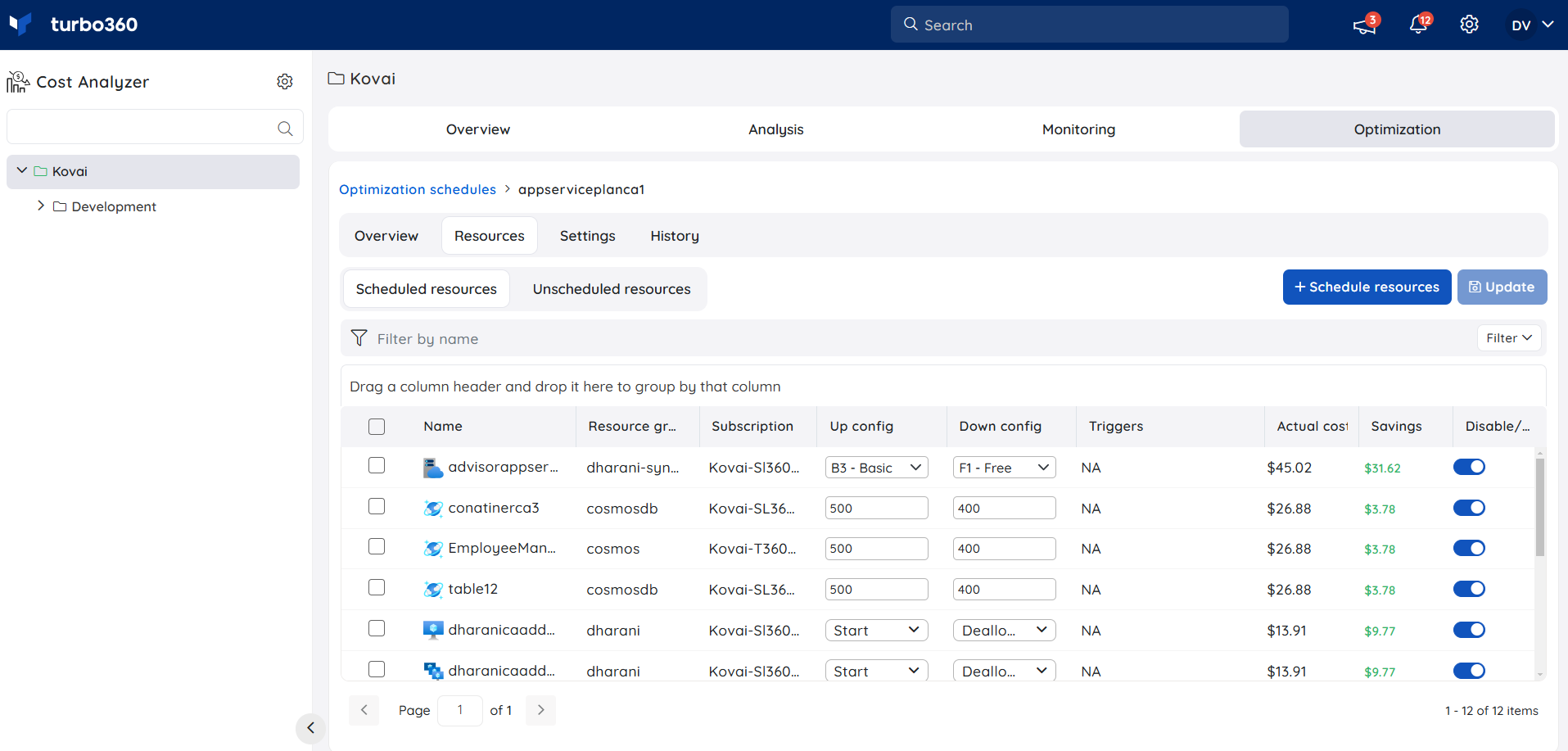
Task: Click the search magnifier in top bar
Action: 911,25
